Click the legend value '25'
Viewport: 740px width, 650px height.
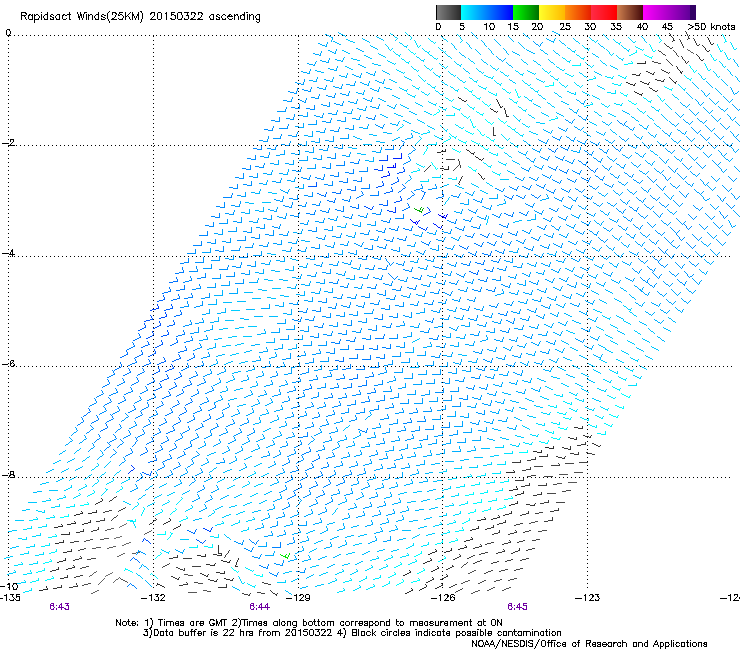click(564, 27)
